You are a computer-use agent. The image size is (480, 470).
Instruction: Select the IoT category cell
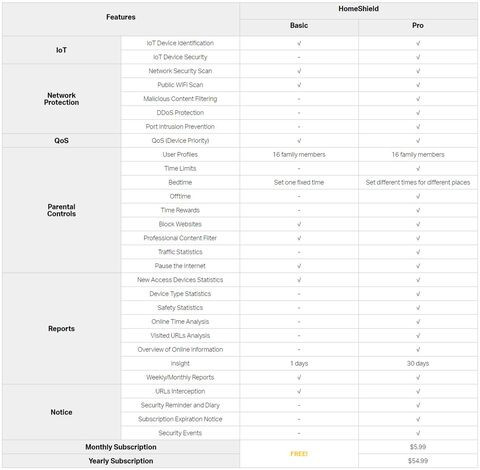[x=61, y=50]
